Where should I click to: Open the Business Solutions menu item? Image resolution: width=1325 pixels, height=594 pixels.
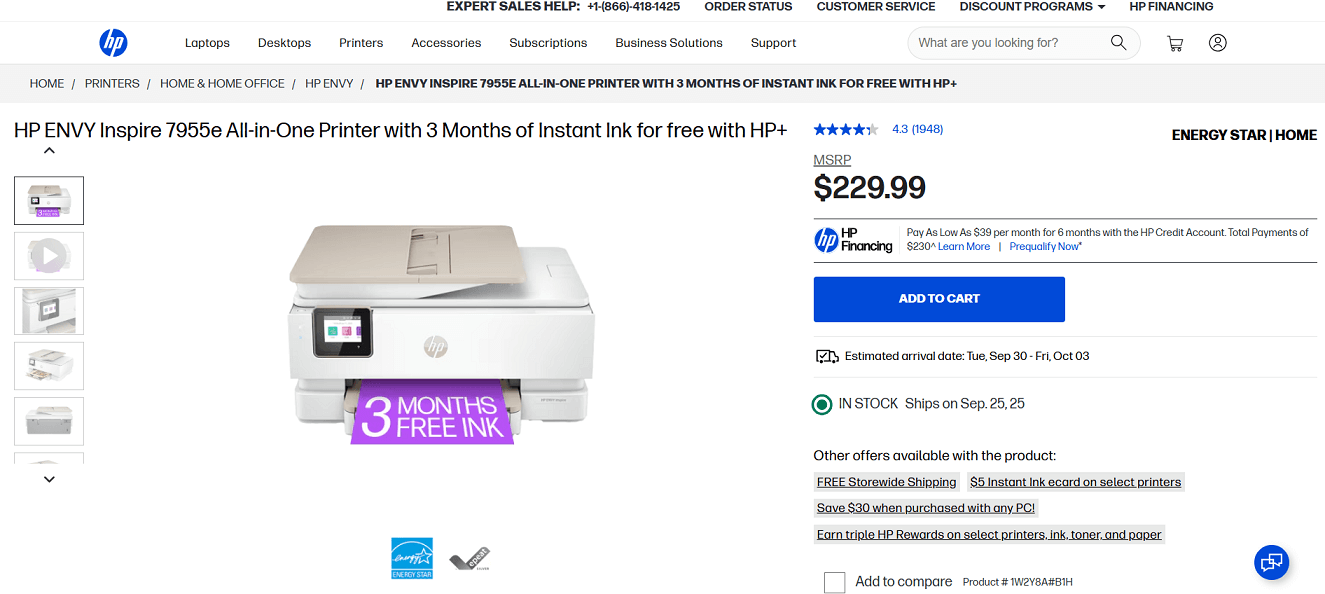[668, 43]
